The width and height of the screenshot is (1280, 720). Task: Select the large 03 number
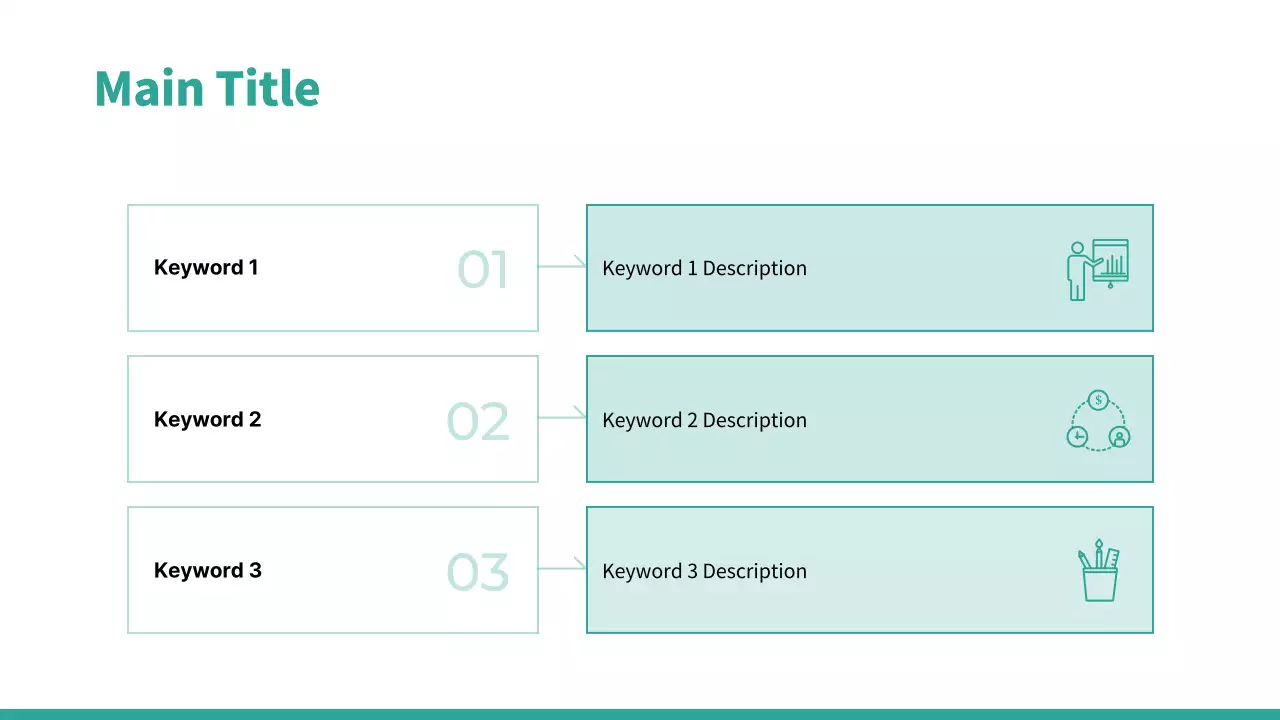[x=478, y=572]
